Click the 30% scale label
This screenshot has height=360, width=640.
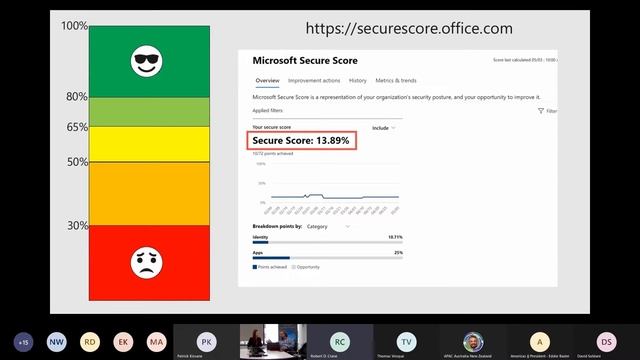point(78,225)
